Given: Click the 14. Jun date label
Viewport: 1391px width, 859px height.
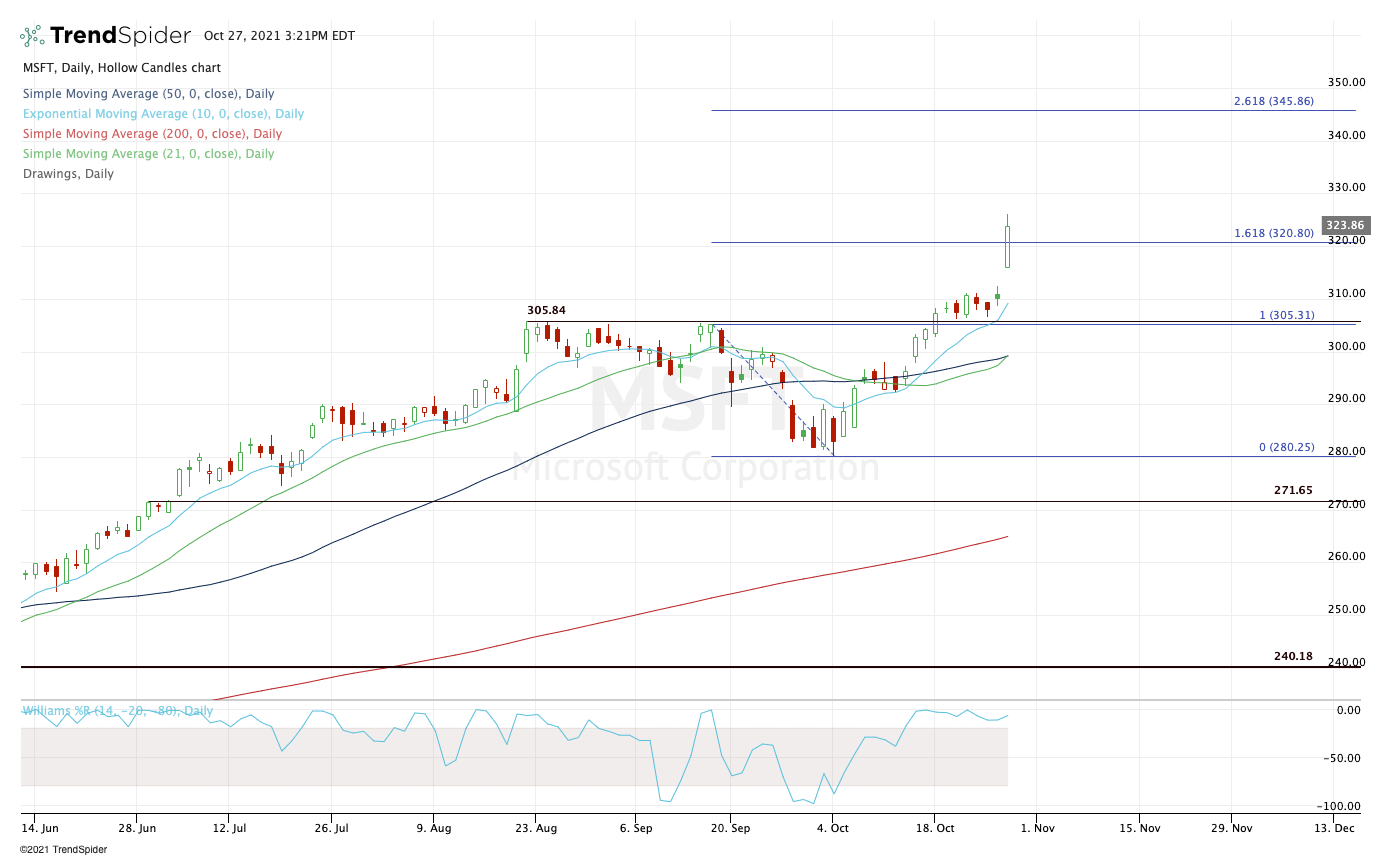Looking at the screenshot, I should 40,828.
